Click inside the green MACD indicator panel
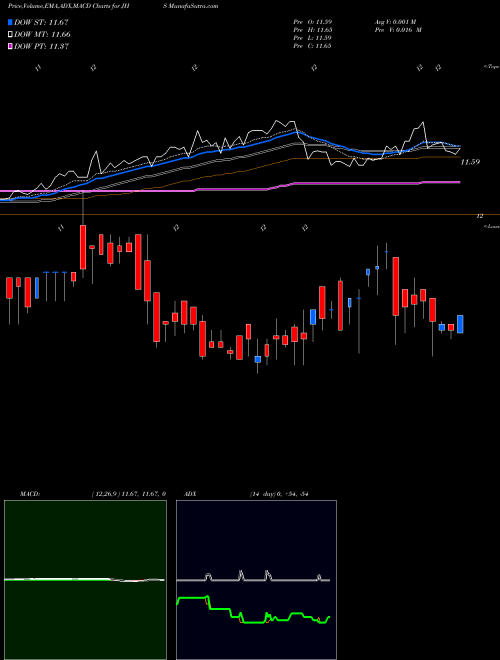The height and width of the screenshot is (660, 500). click(85, 580)
